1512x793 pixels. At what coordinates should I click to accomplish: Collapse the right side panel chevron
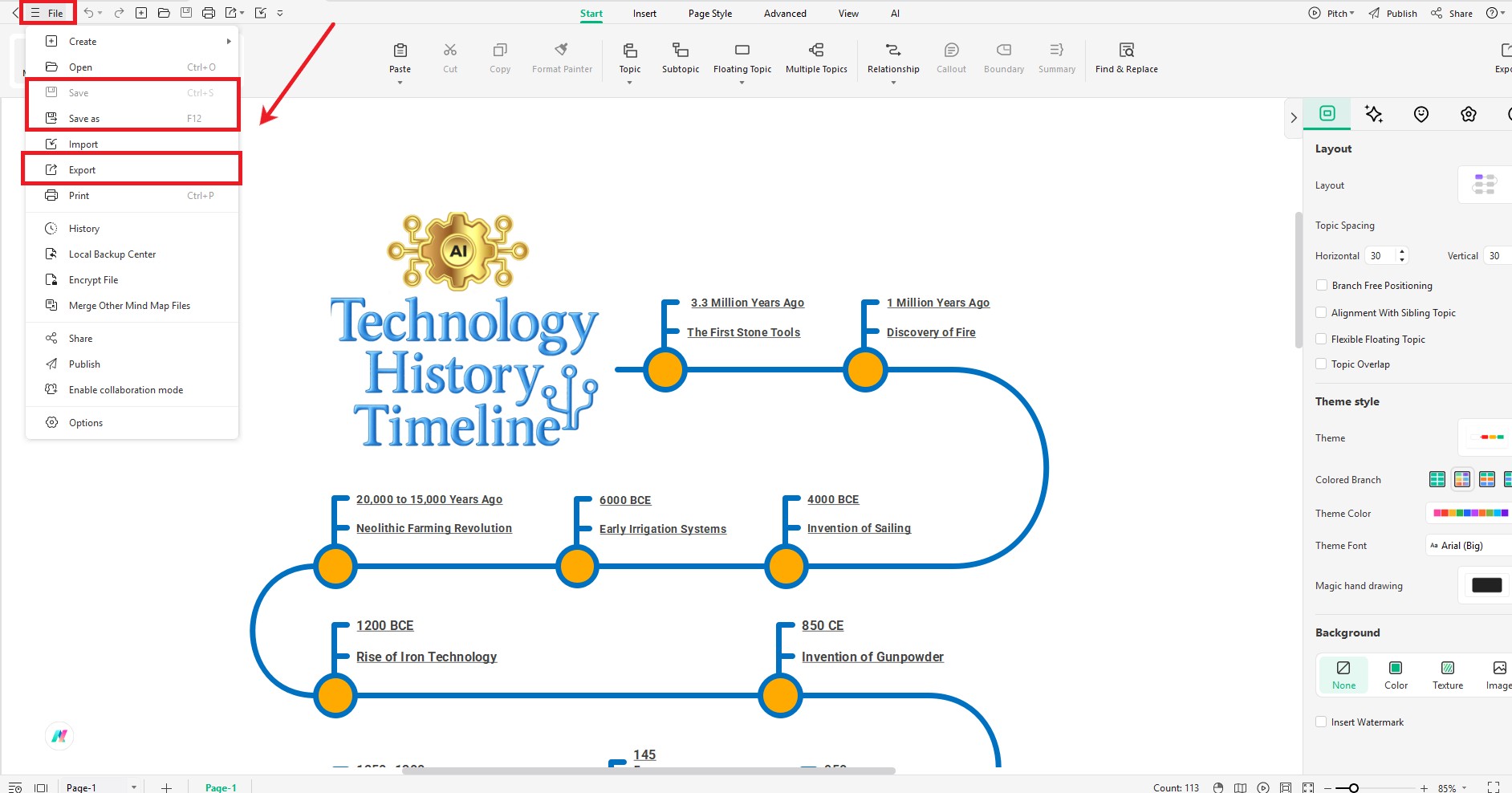pos(1293,117)
